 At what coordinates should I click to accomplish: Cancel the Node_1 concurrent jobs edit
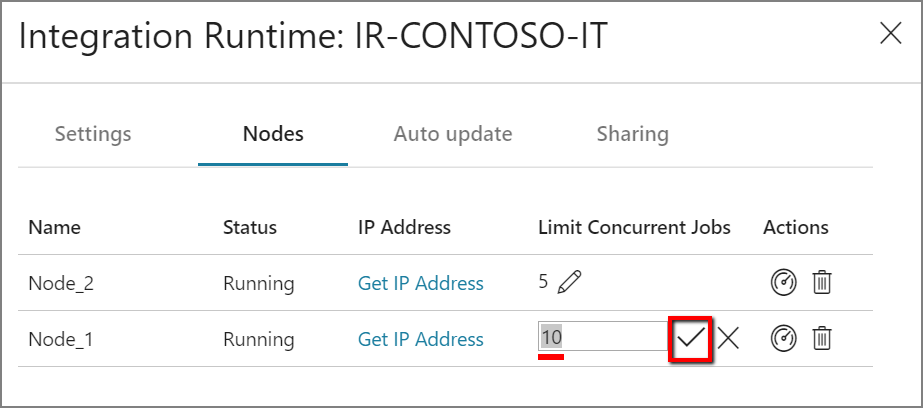pyautogui.click(x=728, y=339)
